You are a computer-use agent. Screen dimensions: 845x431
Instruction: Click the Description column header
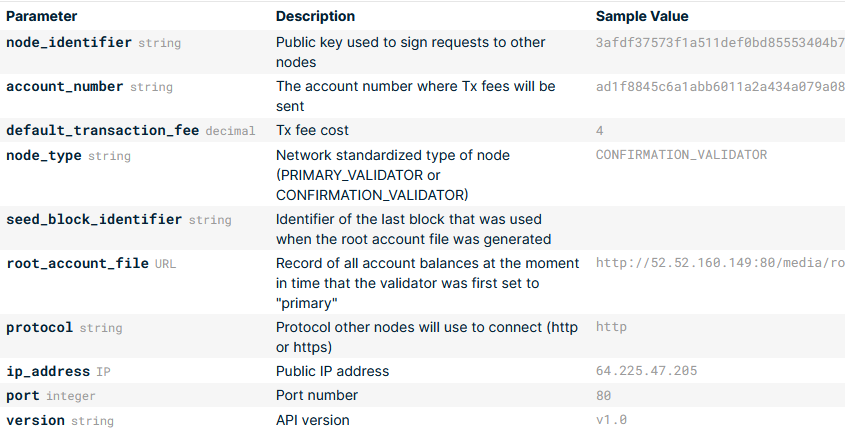point(315,17)
